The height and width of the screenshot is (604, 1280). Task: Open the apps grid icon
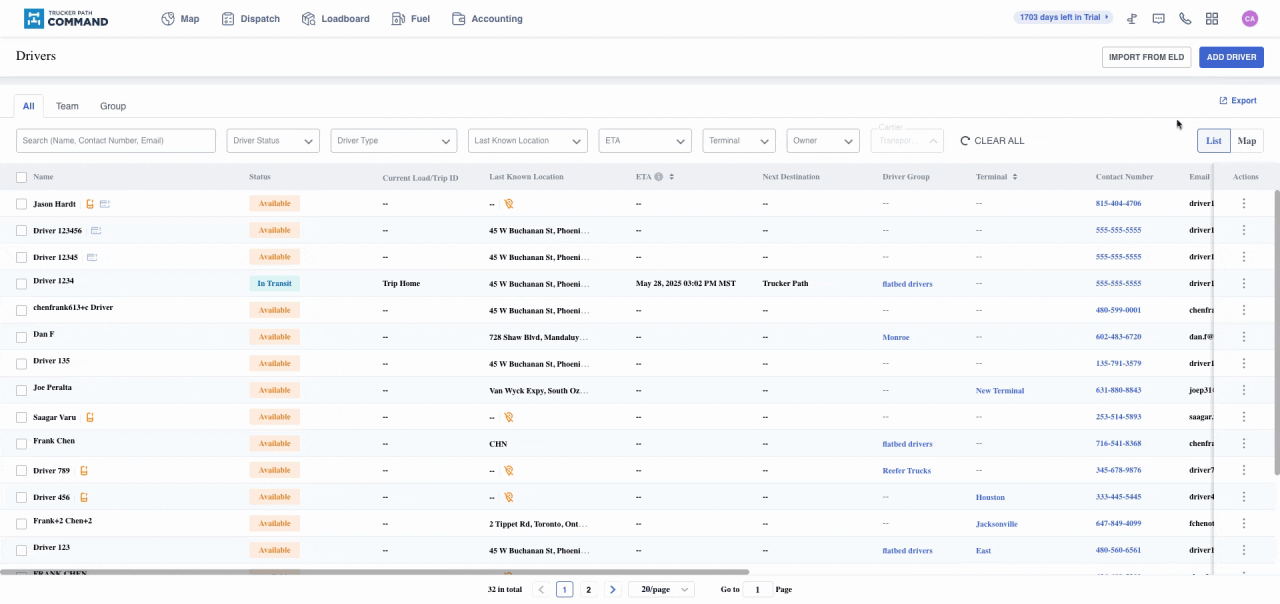pyautogui.click(x=1212, y=19)
